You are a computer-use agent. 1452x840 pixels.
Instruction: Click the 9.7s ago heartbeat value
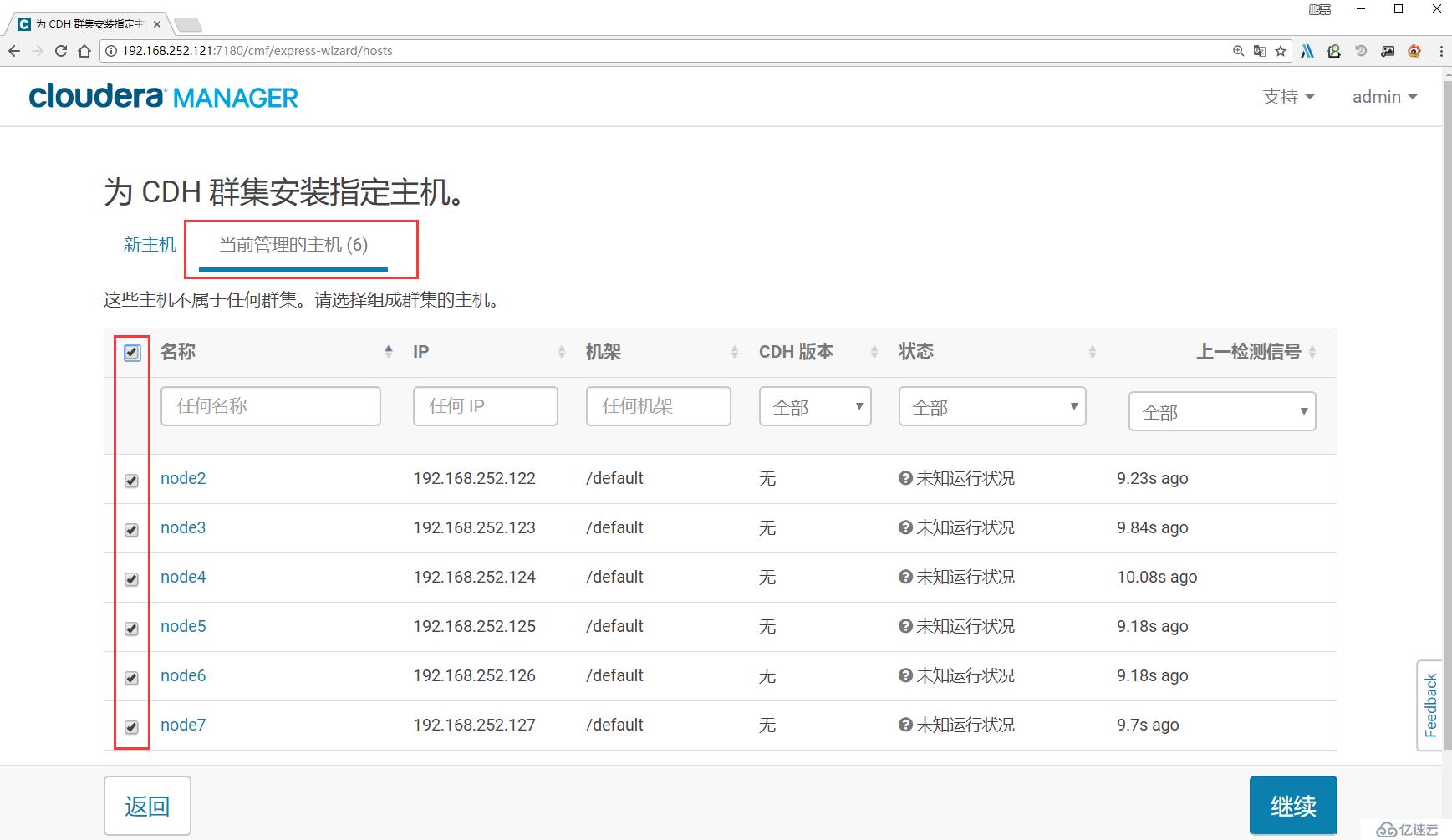[1148, 725]
